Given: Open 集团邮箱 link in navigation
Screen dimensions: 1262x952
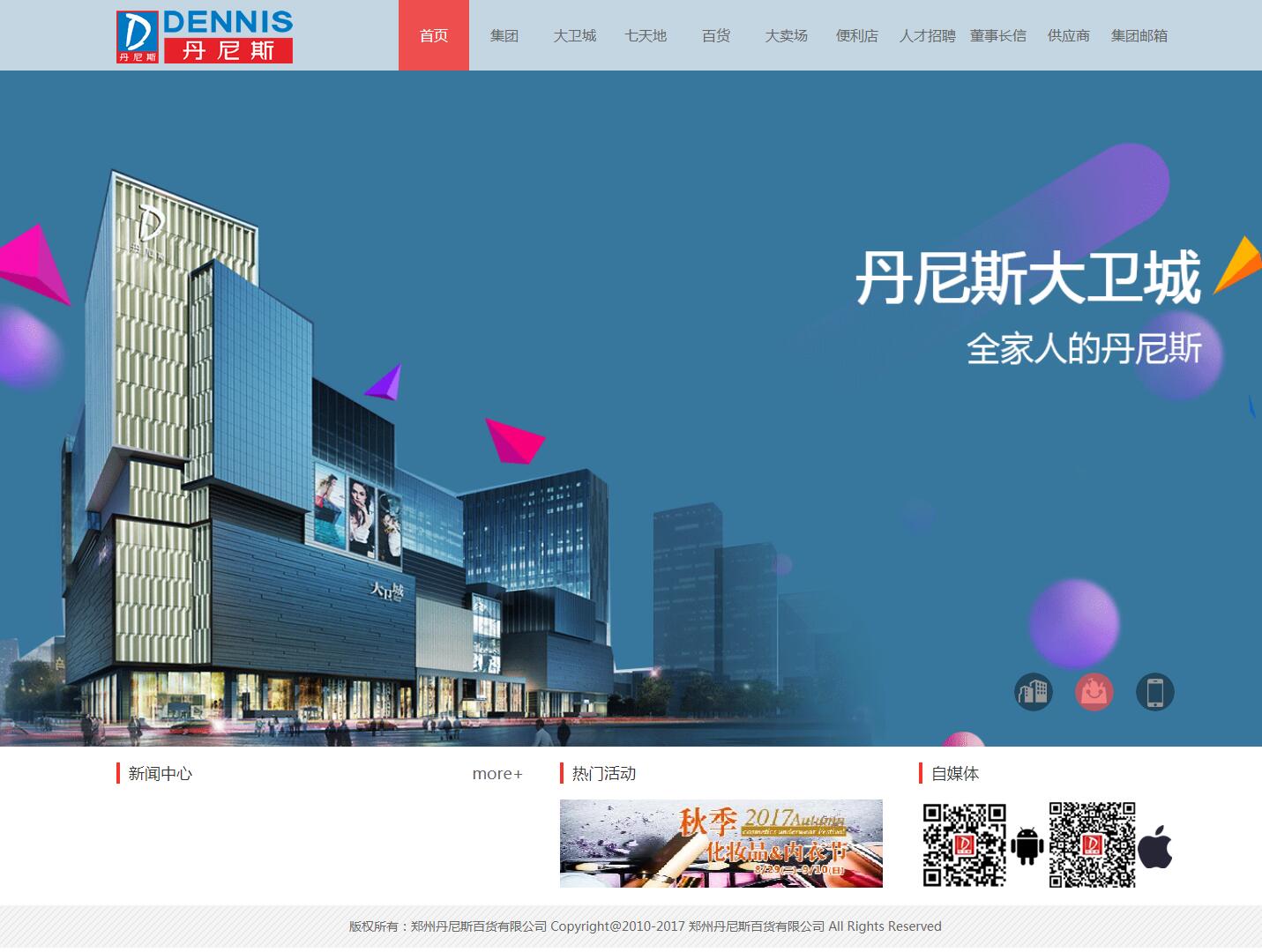Looking at the screenshot, I should click(x=1139, y=35).
